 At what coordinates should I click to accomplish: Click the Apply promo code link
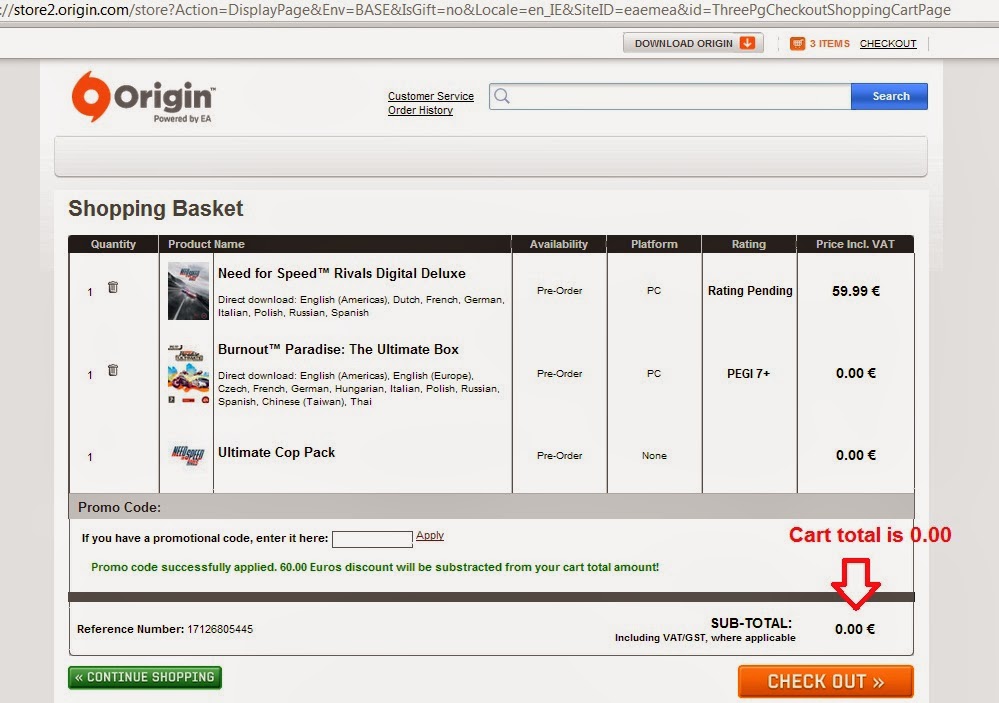point(430,535)
